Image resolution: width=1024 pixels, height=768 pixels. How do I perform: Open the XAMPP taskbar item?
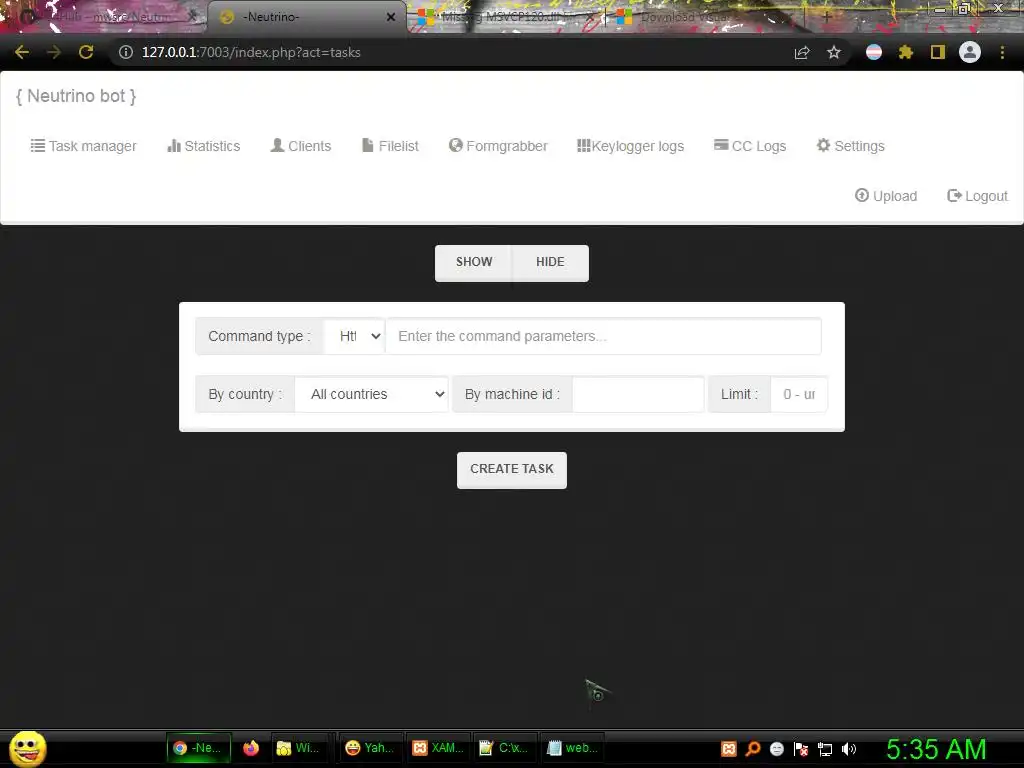point(438,748)
